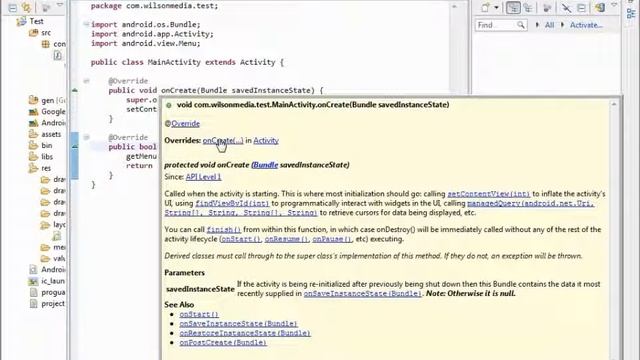Click the green method icon in the tooltip header
This screenshot has height=360, width=640.
pos(169,105)
